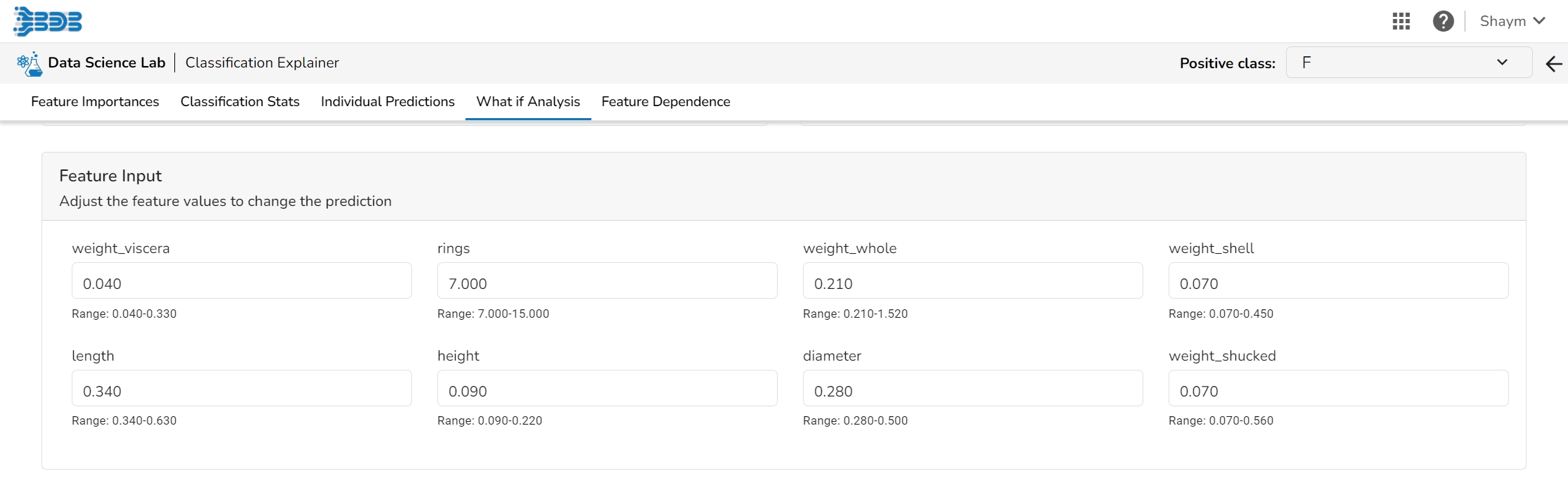Click the weight_whole input box
This screenshot has height=490, width=1568.
tap(972, 281)
